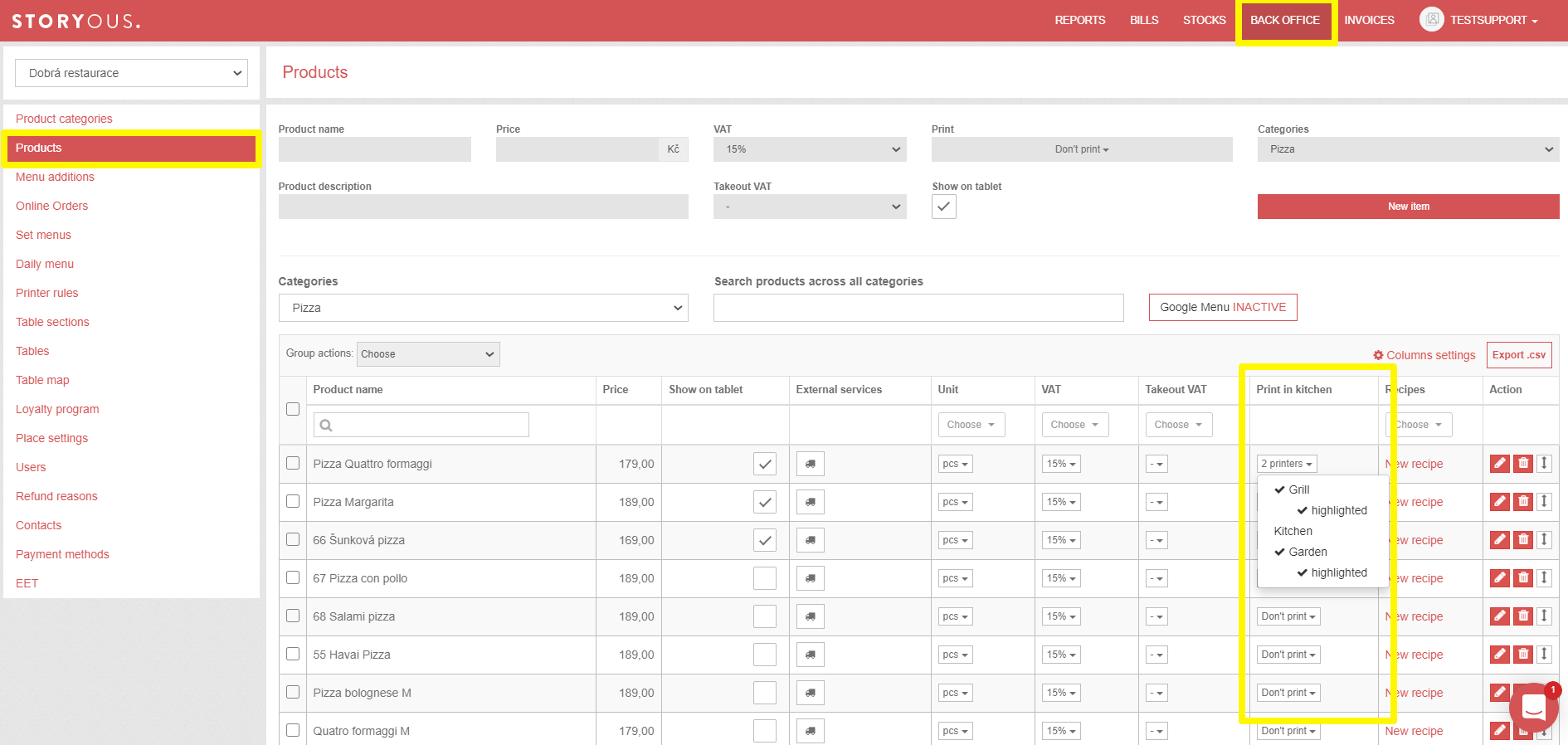Open delivery truck icon for 68 Salami pizza
This screenshot has height=745, width=1568.
[811, 616]
